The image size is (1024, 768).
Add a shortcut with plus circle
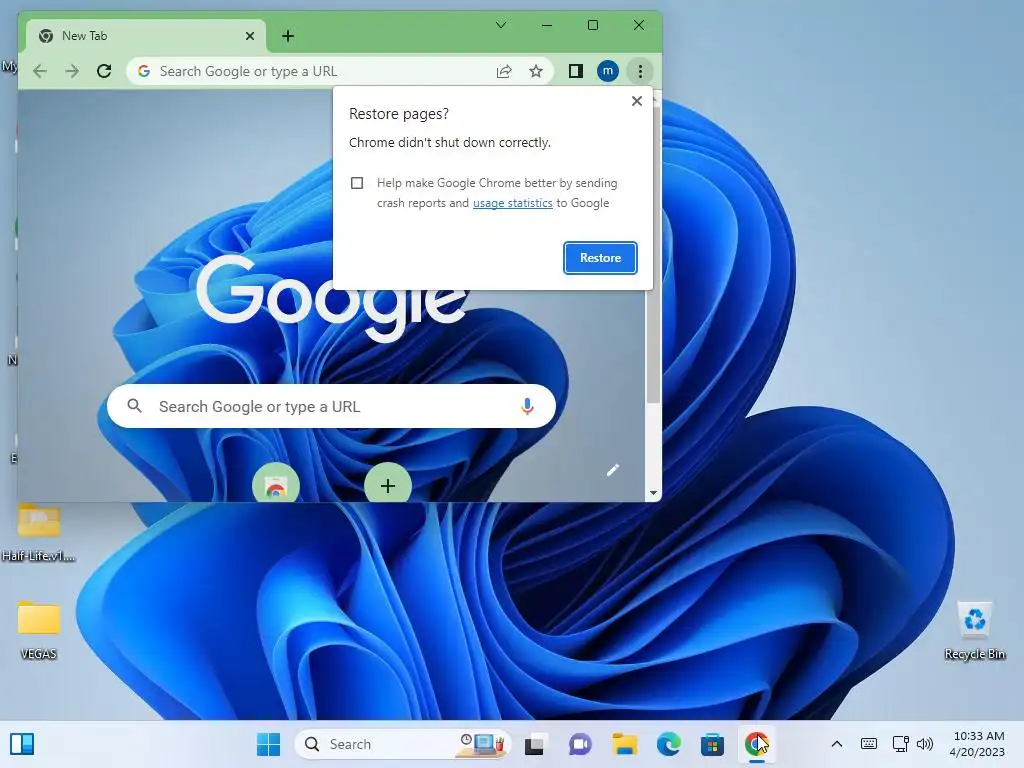coord(388,485)
